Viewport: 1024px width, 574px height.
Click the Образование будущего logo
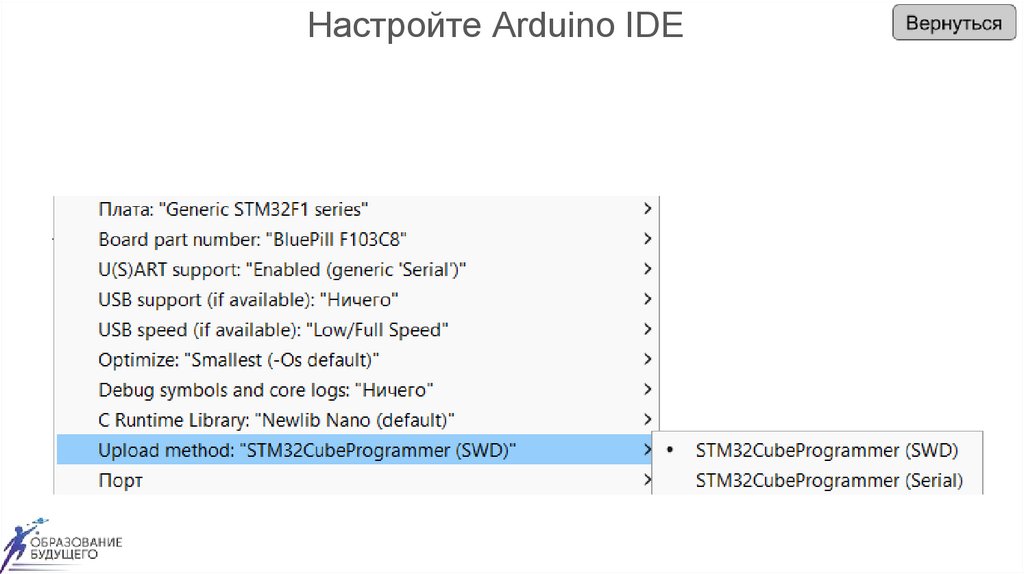[62, 545]
